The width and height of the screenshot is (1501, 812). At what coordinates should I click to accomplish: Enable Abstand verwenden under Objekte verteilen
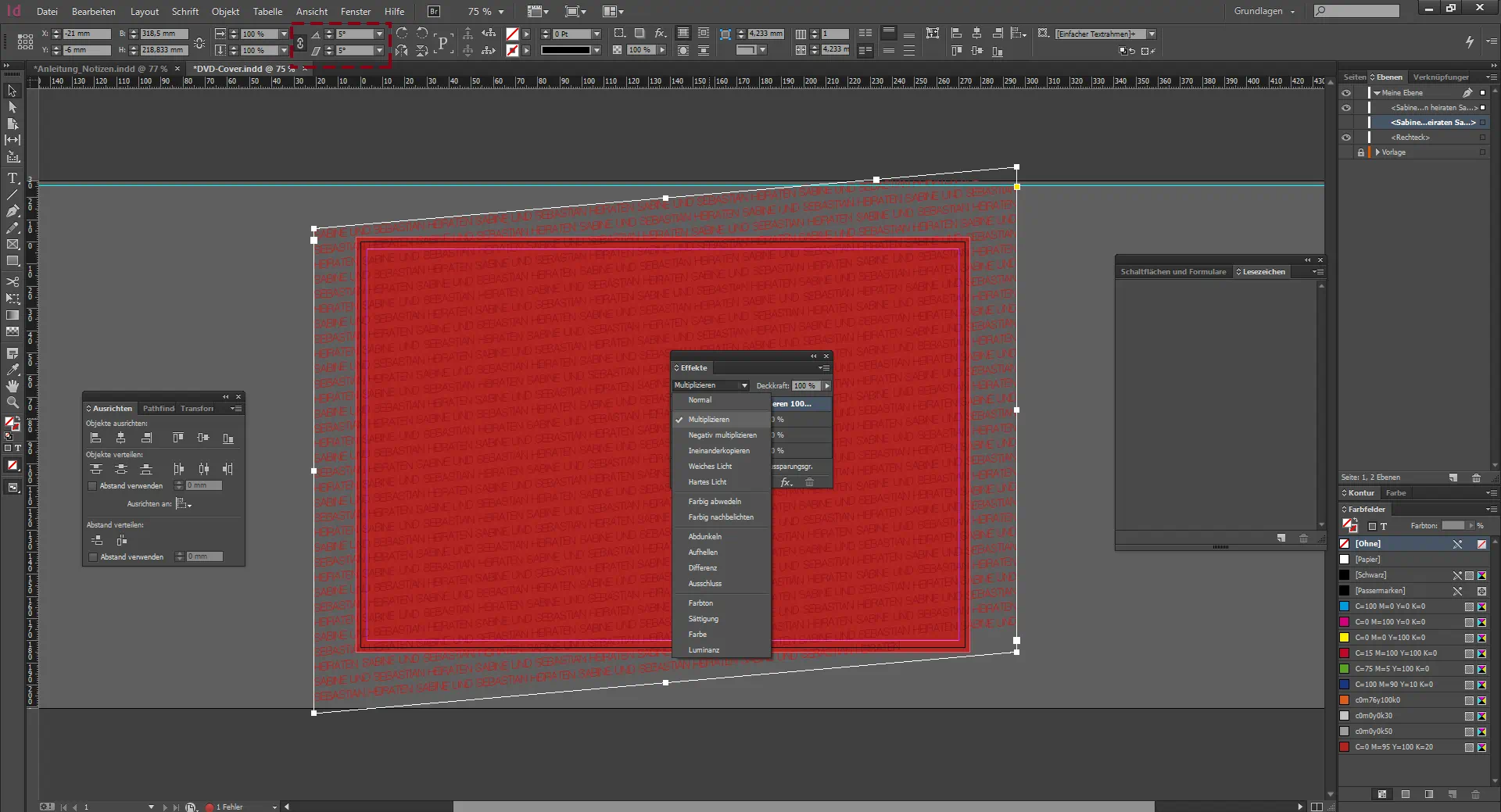[92, 486]
